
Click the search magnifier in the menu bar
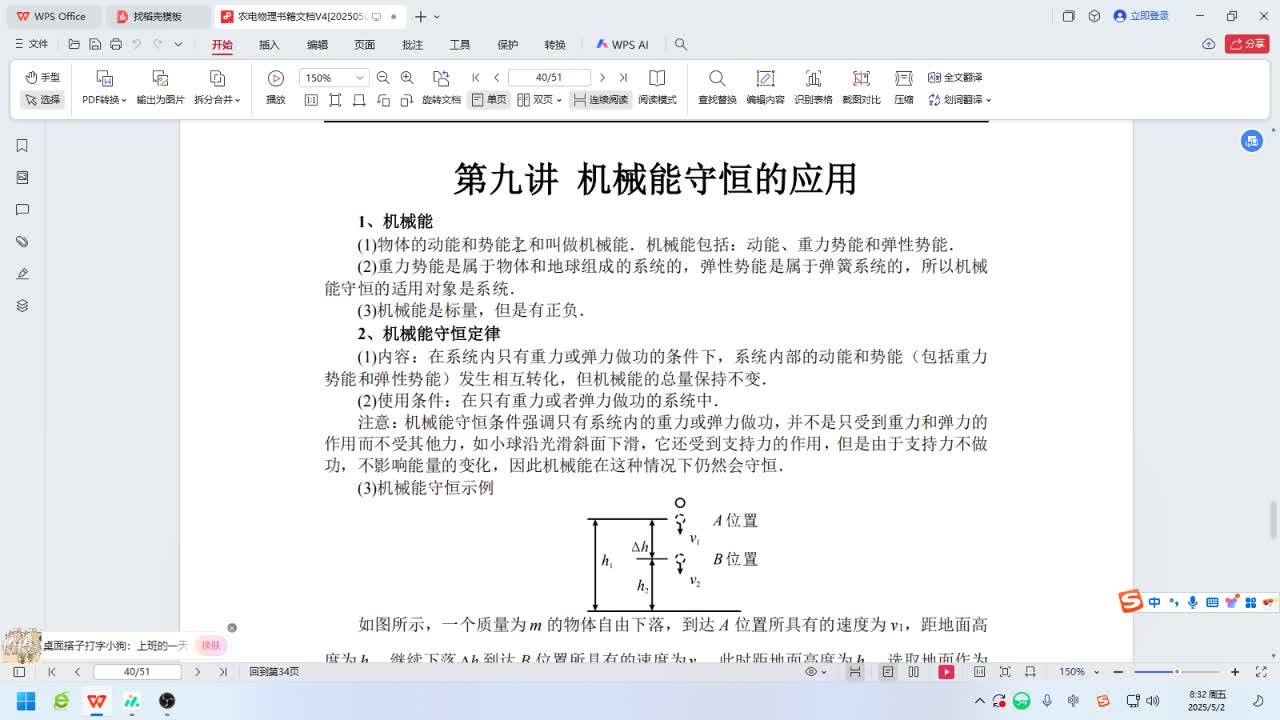pyautogui.click(x=681, y=45)
